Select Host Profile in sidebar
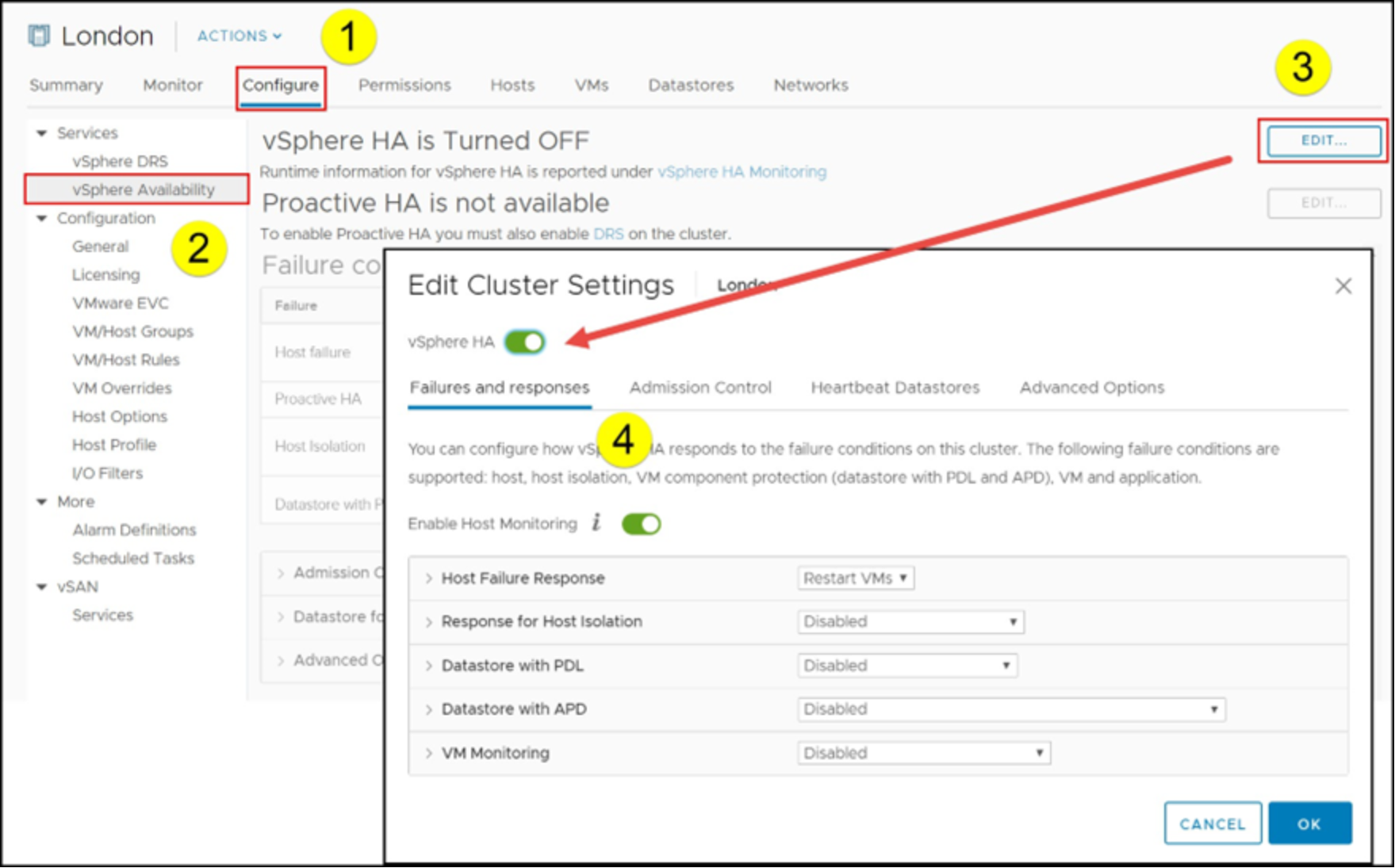Image resolution: width=1395 pixels, height=868 pixels. [x=114, y=445]
